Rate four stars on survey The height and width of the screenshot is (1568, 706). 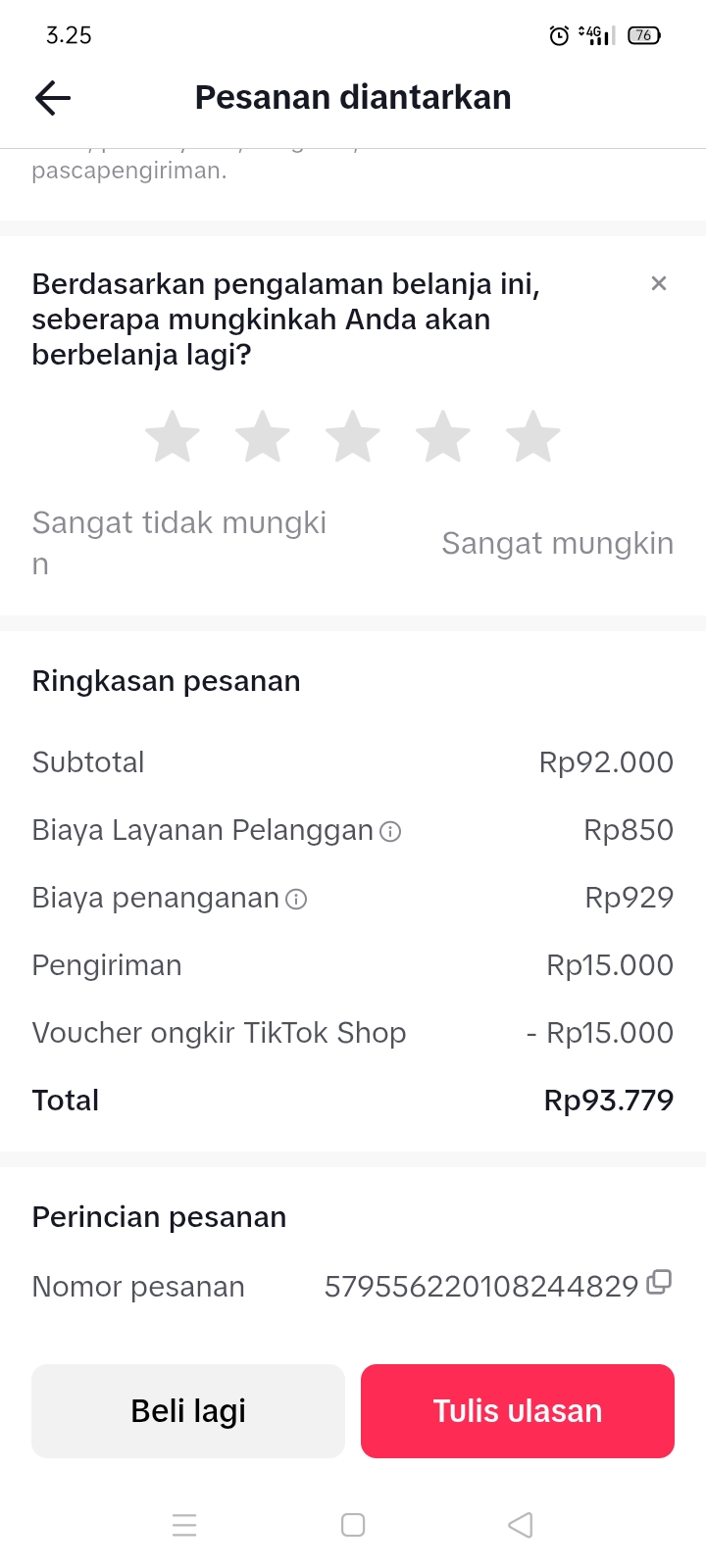tap(443, 437)
